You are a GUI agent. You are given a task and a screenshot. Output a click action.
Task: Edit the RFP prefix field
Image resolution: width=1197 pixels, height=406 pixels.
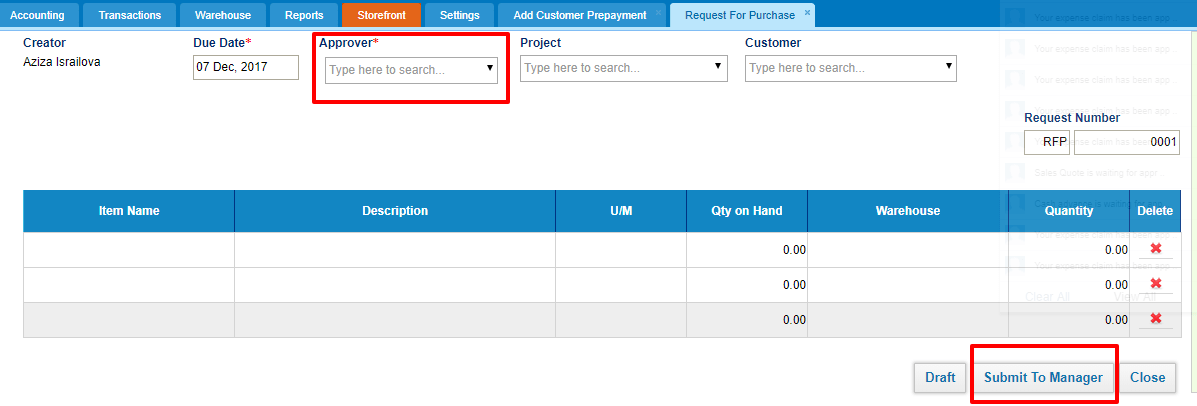[1047, 141]
